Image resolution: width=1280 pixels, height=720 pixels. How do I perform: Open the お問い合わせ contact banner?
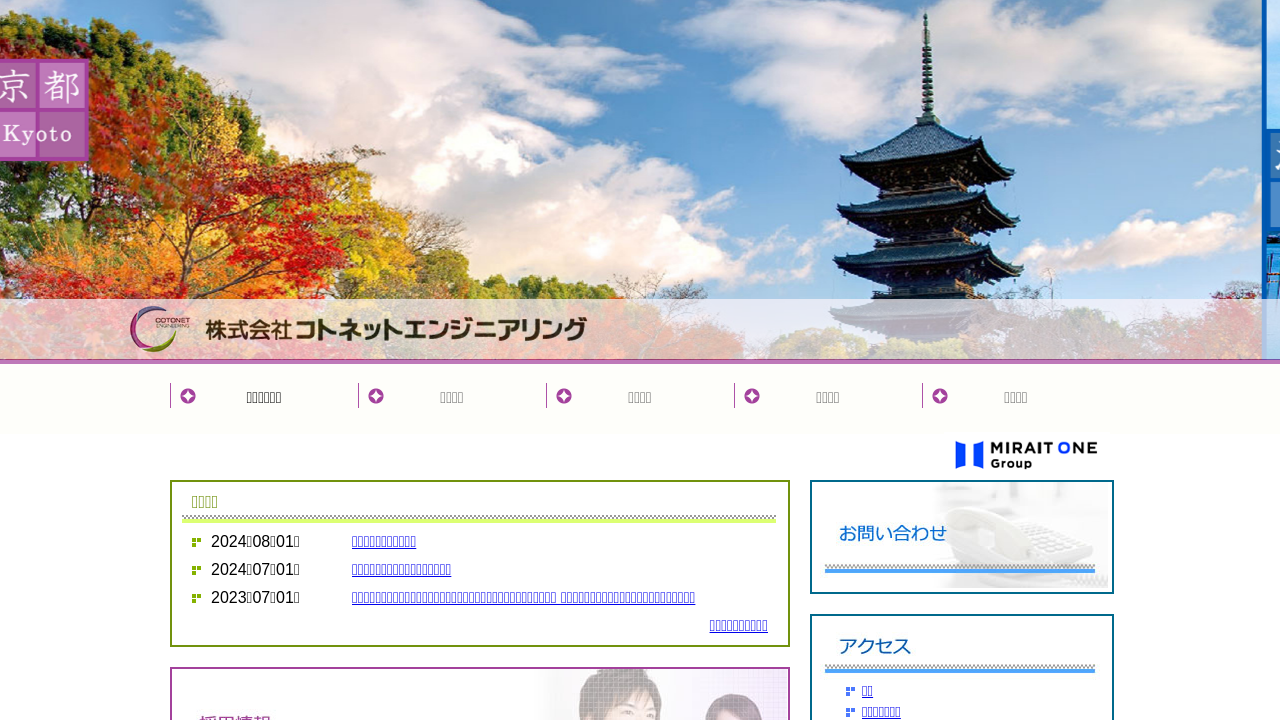coord(961,537)
